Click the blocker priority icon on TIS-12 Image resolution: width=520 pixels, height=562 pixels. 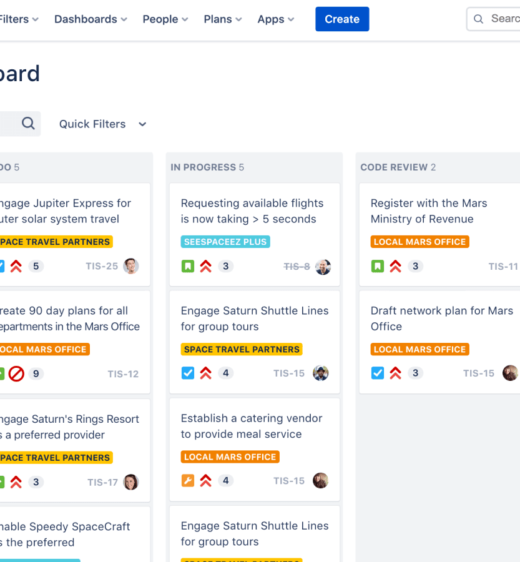pos(16,374)
